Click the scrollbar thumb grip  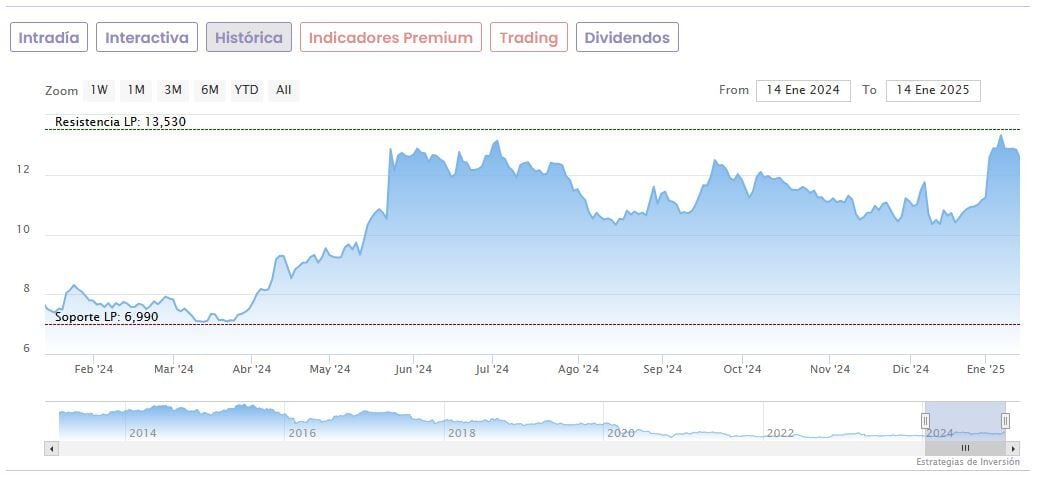pyautogui.click(x=965, y=448)
